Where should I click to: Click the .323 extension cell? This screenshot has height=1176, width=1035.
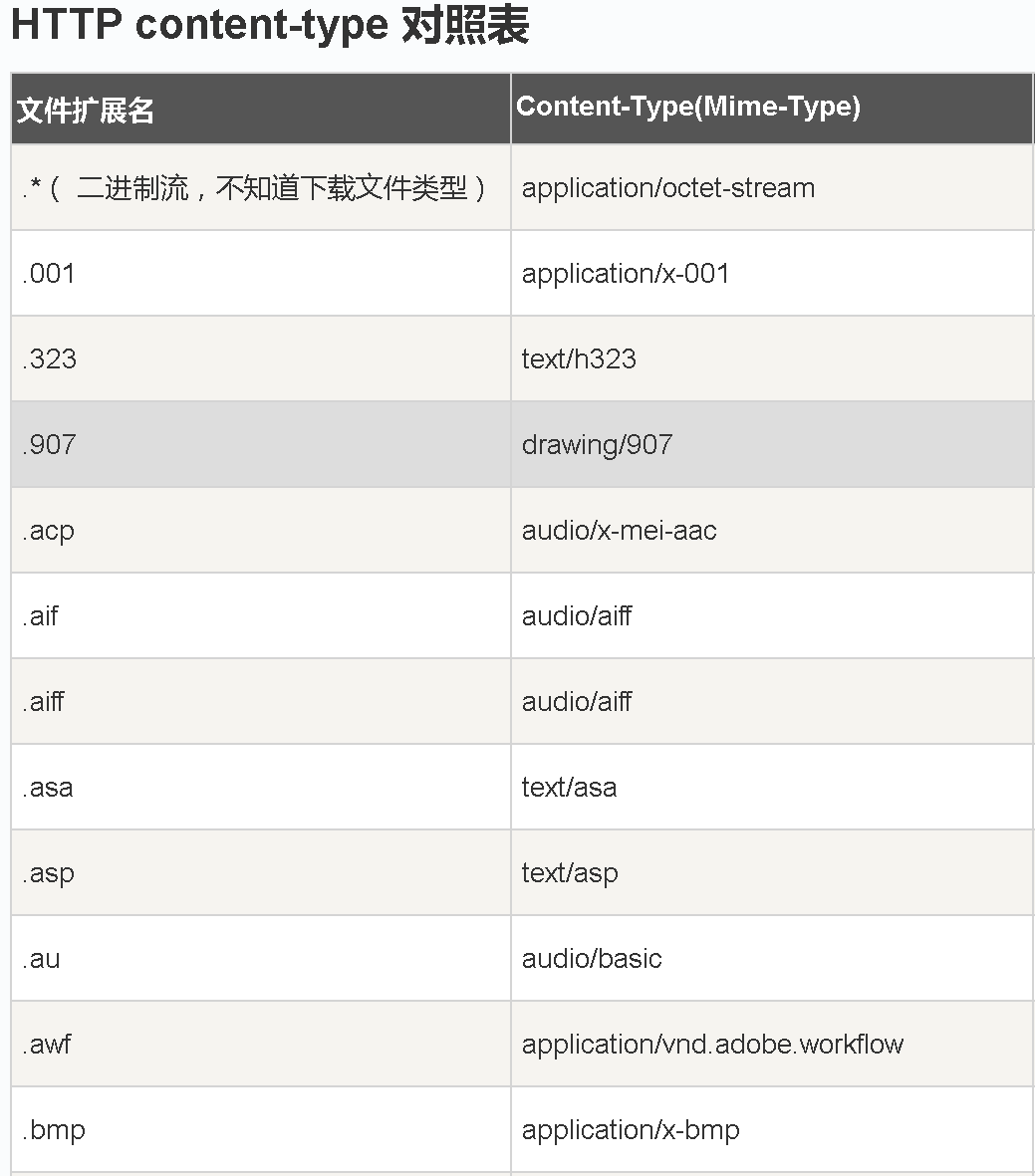pyautogui.click(x=260, y=358)
